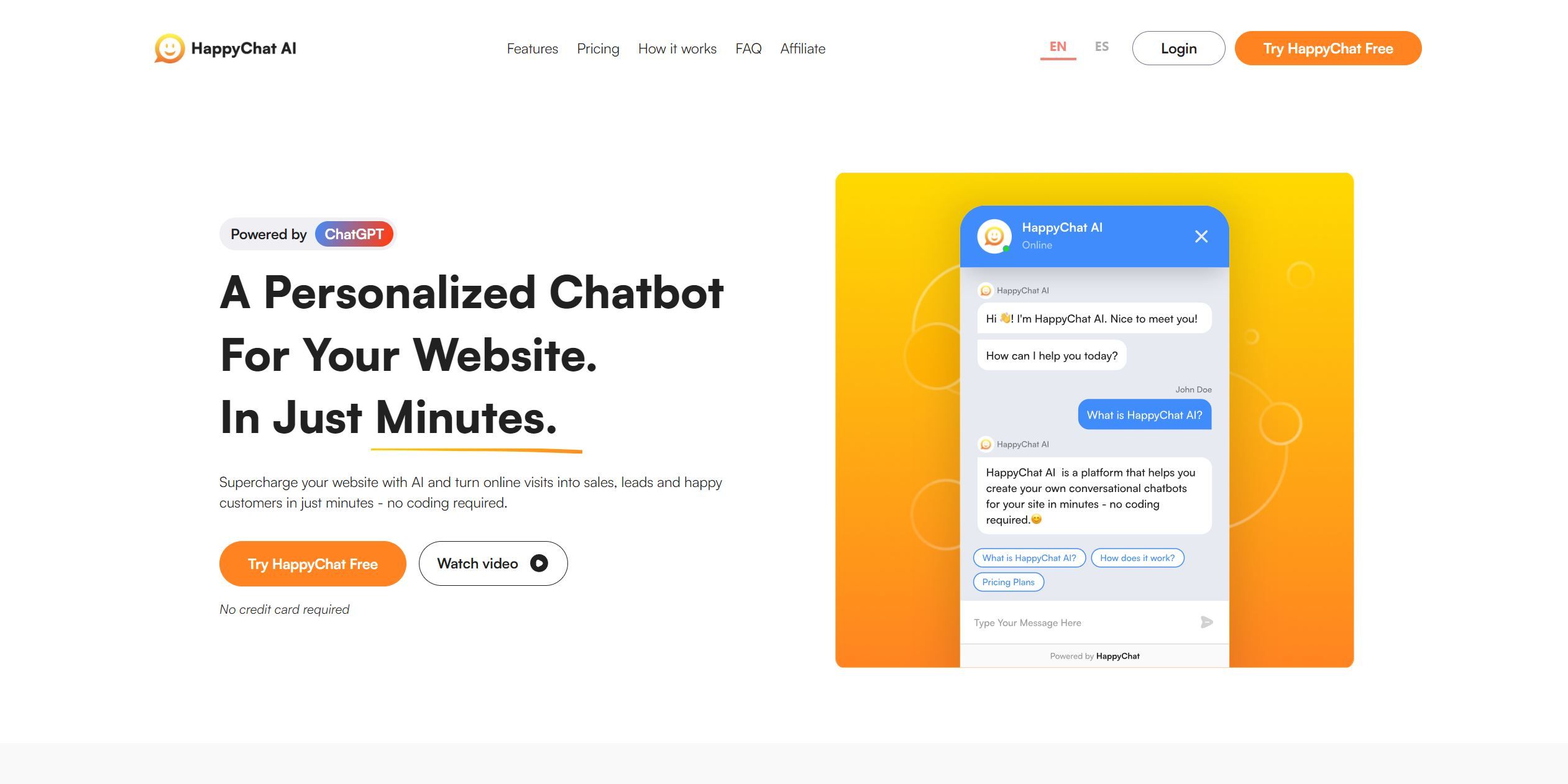The width and height of the screenshot is (1568, 784).
Task: Click the Login button
Action: 1178,48
